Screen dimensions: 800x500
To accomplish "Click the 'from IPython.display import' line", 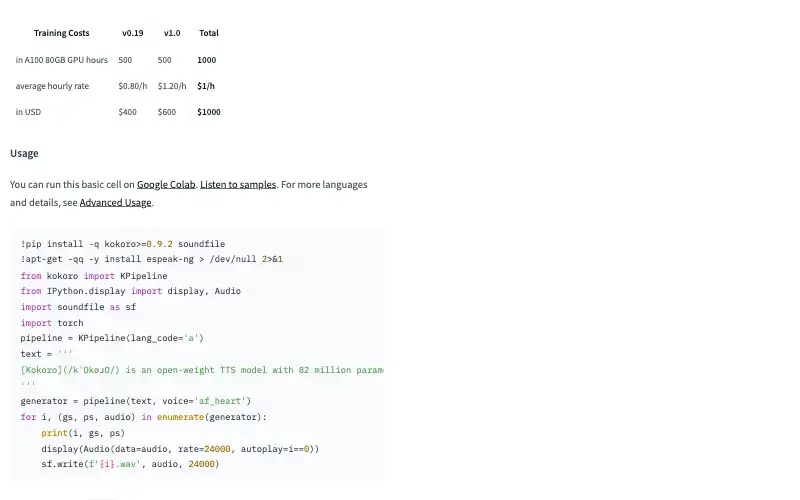I will pos(131,291).
